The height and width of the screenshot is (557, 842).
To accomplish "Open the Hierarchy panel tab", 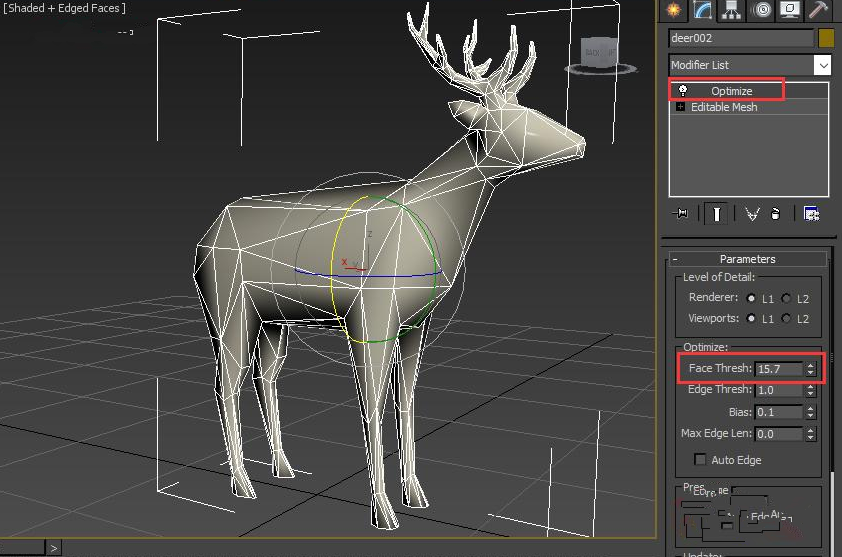I will [x=731, y=10].
